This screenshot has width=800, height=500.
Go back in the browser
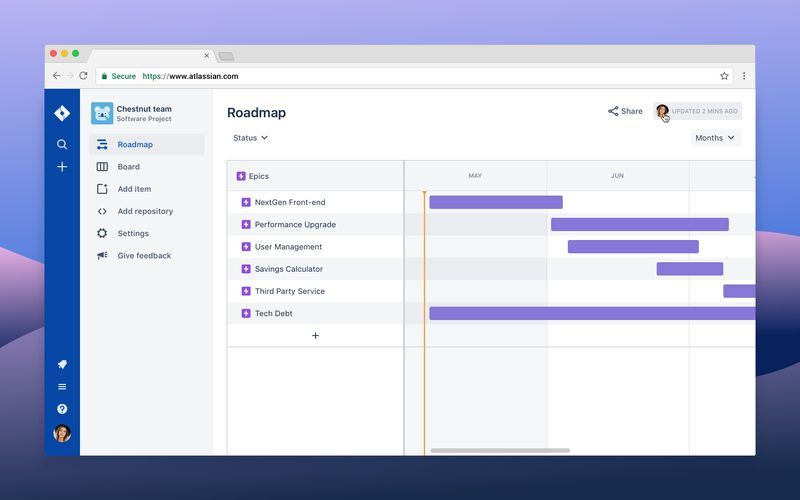[x=56, y=76]
